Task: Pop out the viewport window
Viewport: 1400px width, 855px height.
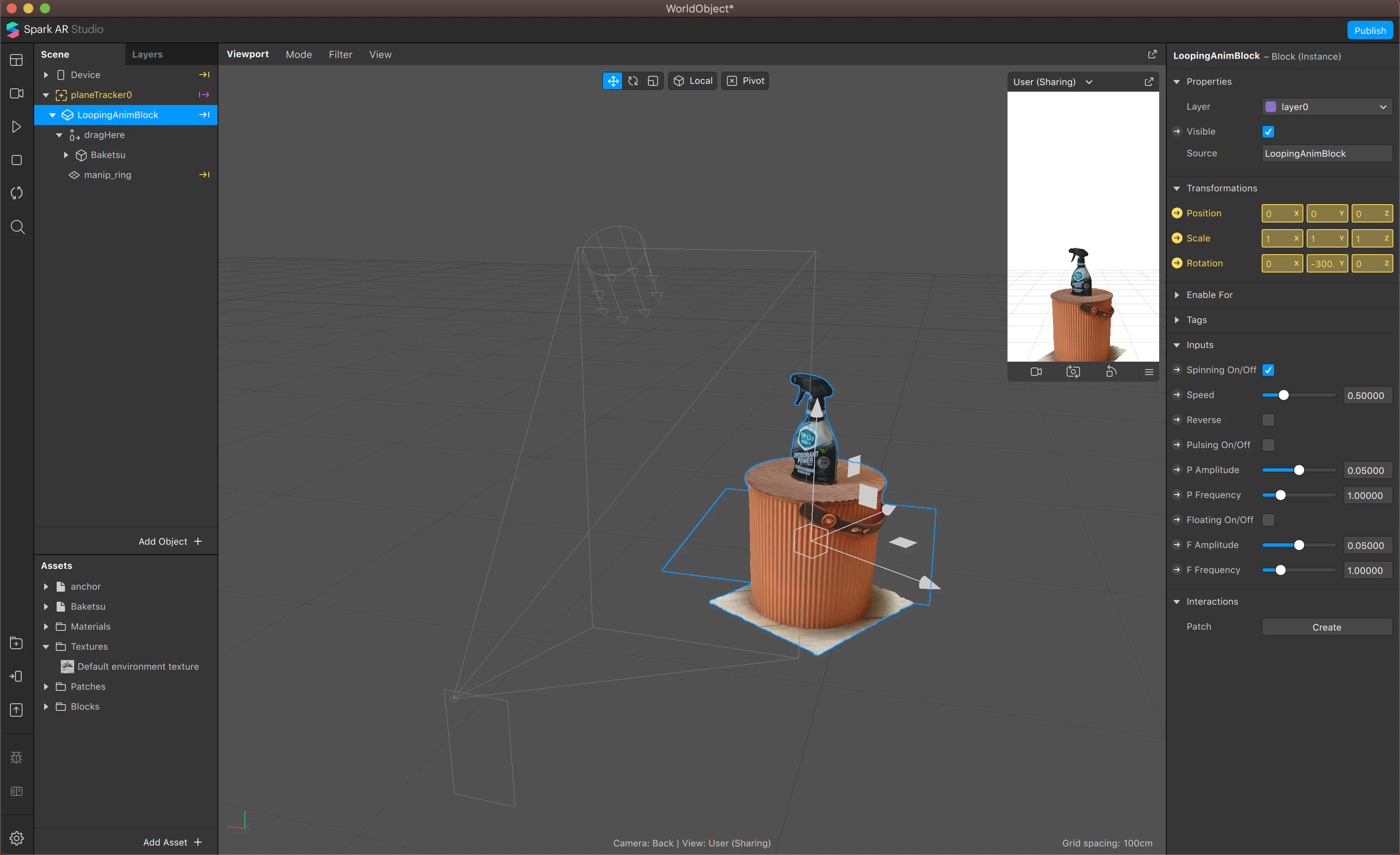Action: pos(1152,55)
